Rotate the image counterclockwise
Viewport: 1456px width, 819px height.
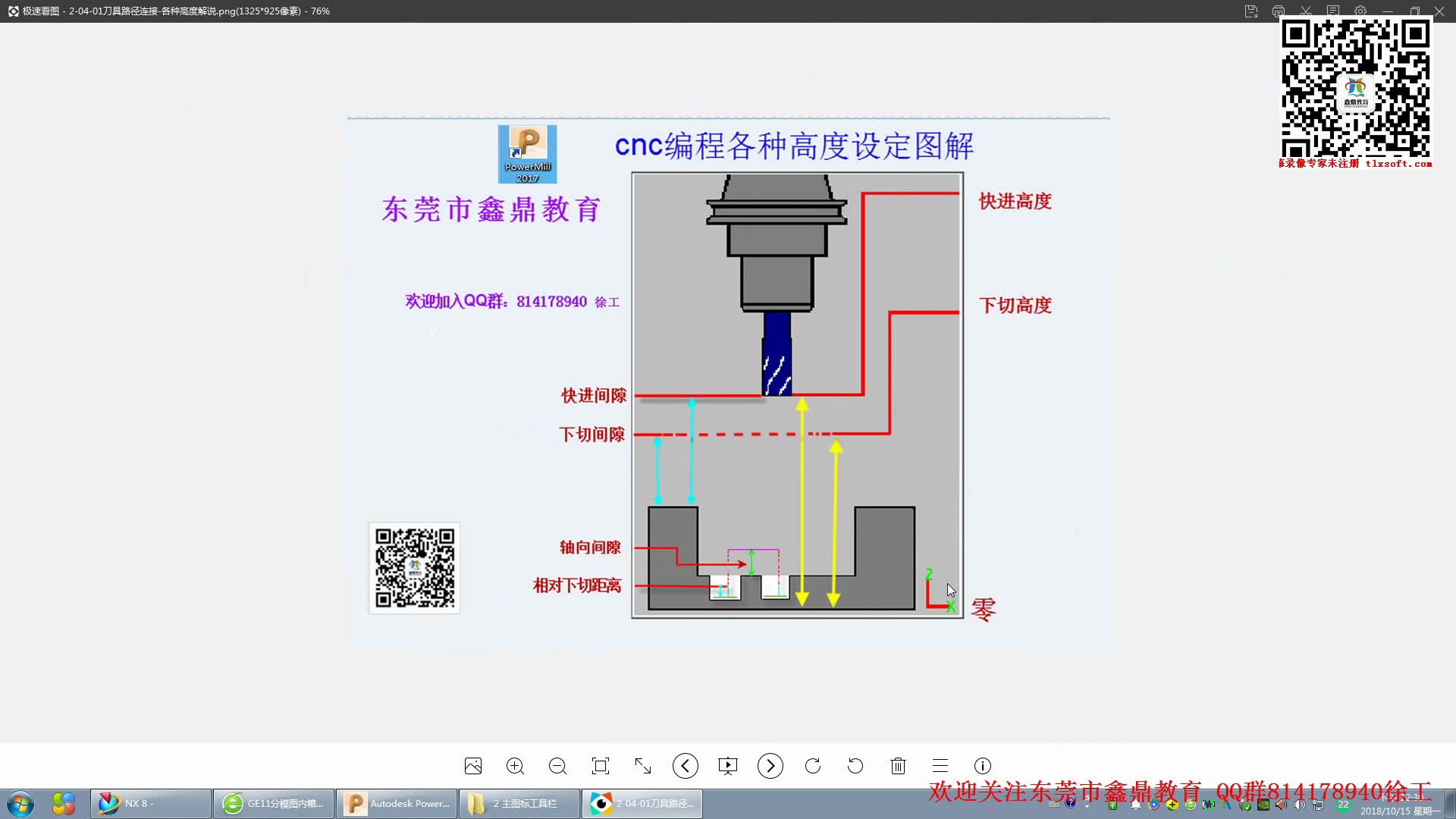tap(855, 766)
